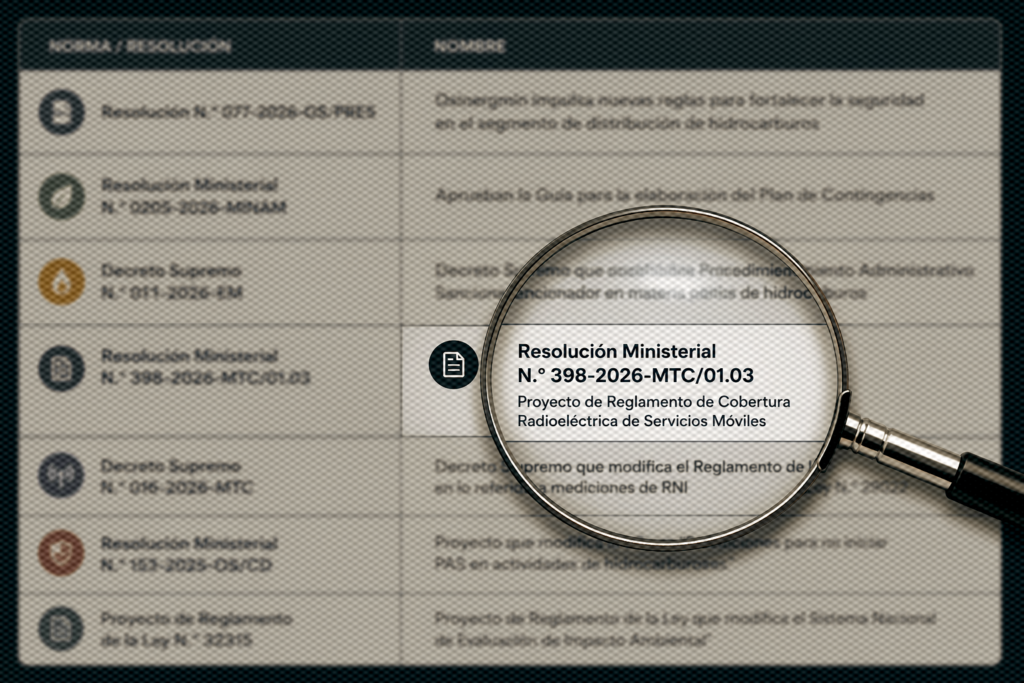Click the Osinergmin impulsa nuevas reglas description
1024x683 pixels.
click(x=679, y=112)
